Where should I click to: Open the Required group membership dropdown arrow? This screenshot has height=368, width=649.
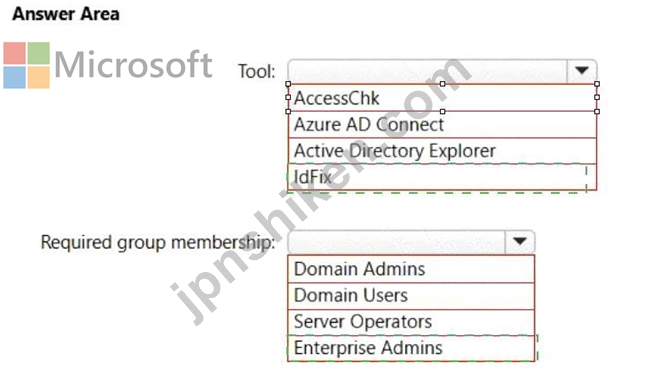pos(520,241)
